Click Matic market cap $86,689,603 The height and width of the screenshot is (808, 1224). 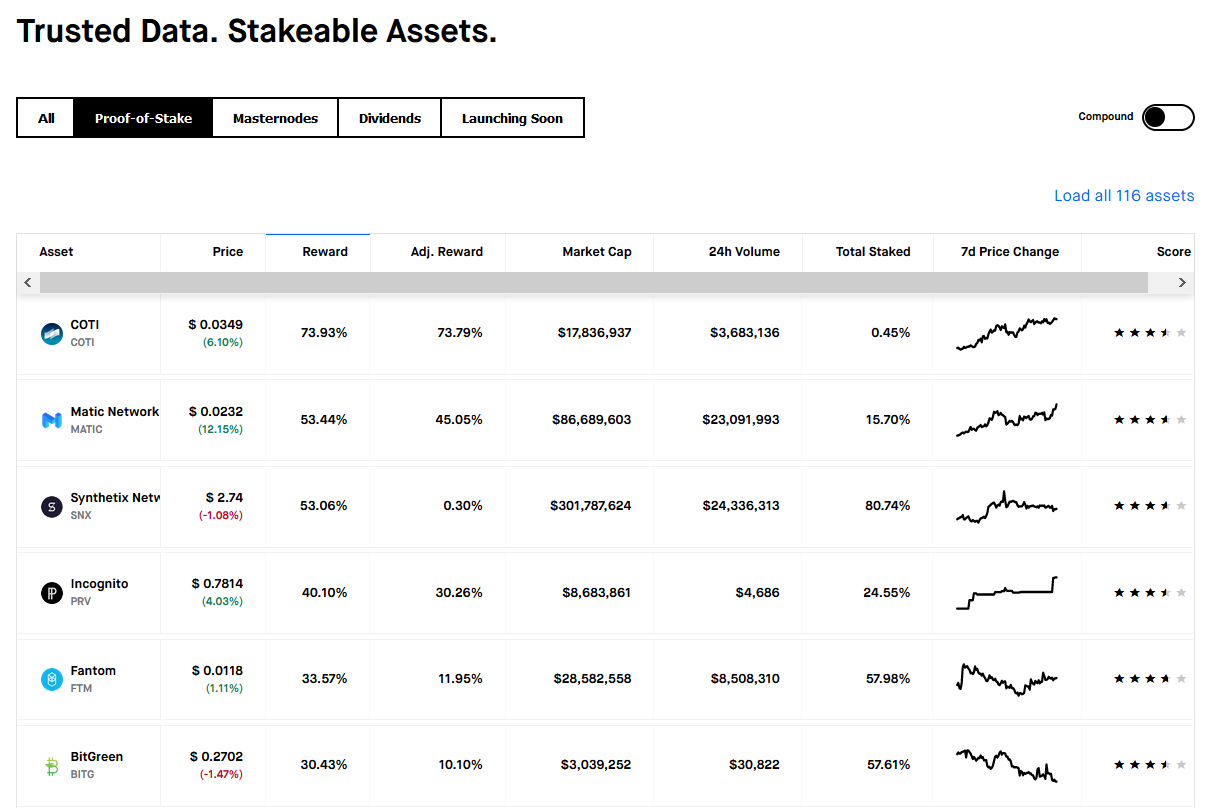point(592,420)
